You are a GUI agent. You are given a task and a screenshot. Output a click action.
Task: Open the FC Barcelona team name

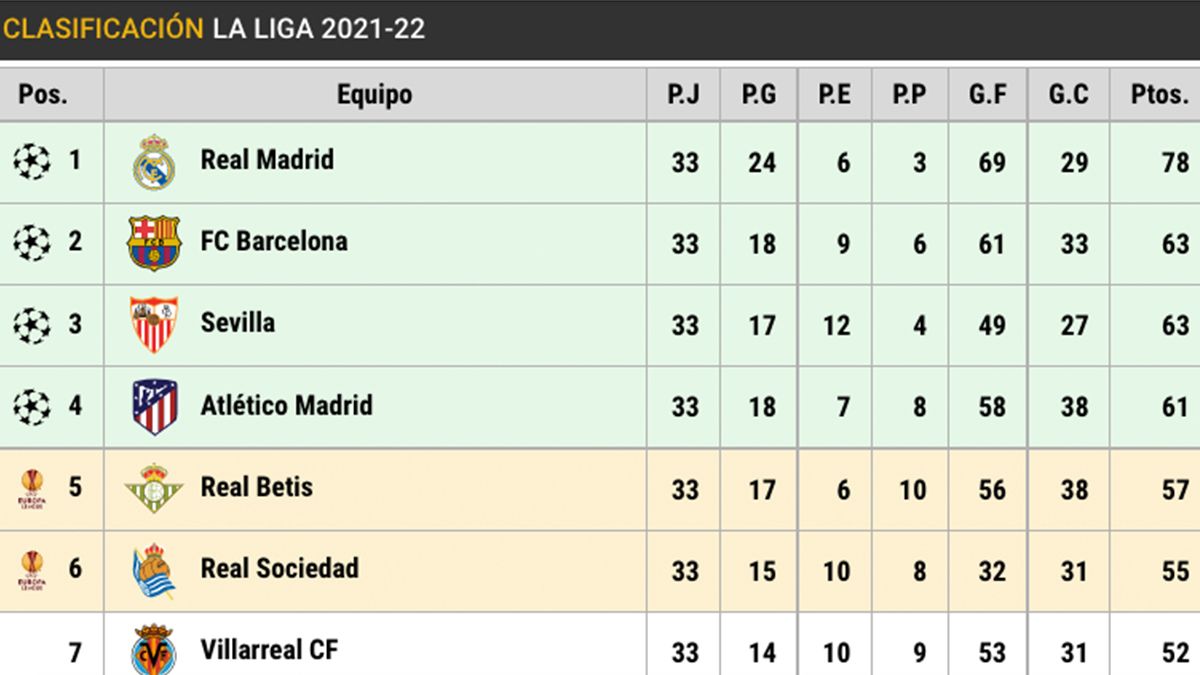coord(274,242)
